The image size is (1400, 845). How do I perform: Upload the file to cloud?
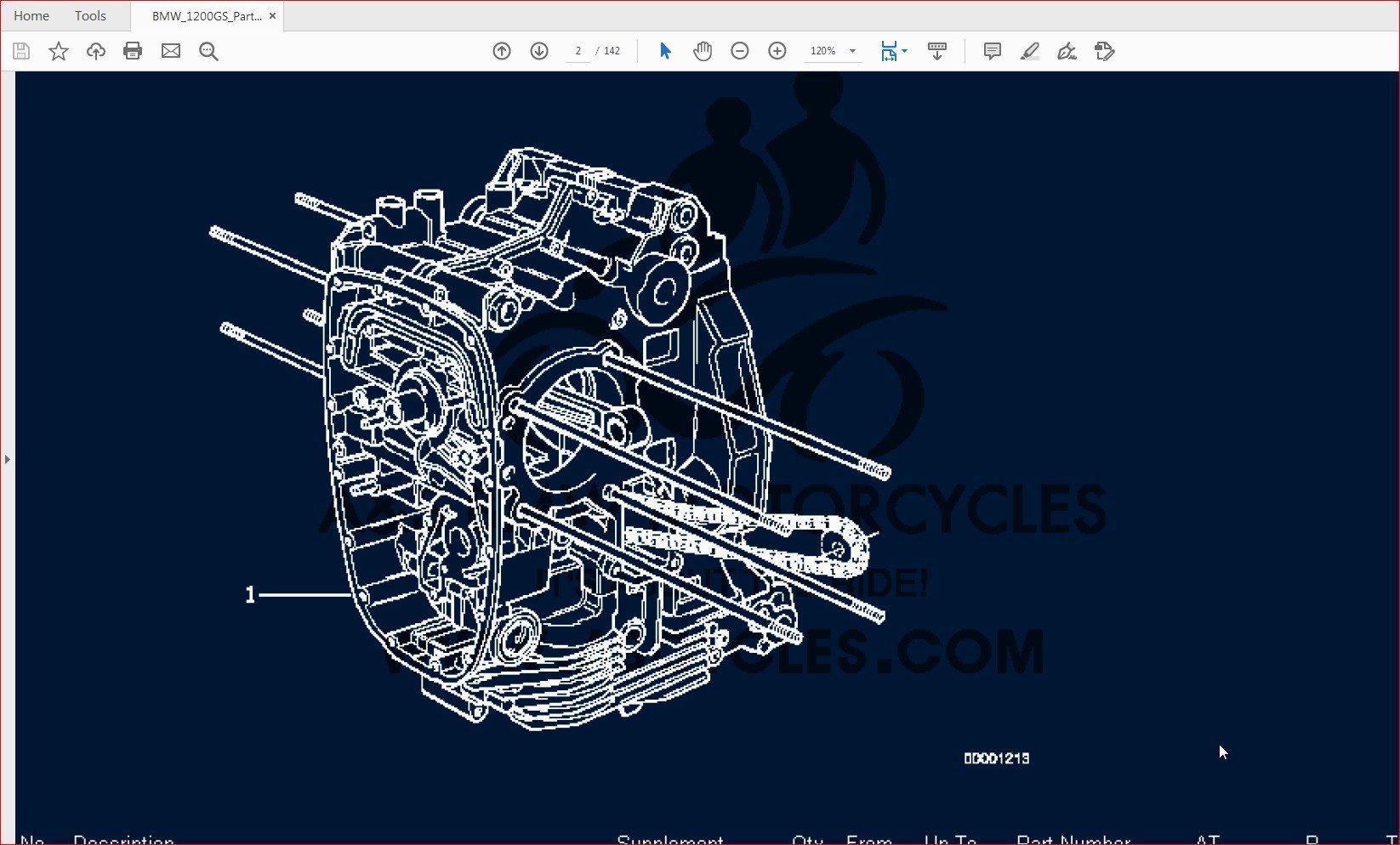coord(96,51)
